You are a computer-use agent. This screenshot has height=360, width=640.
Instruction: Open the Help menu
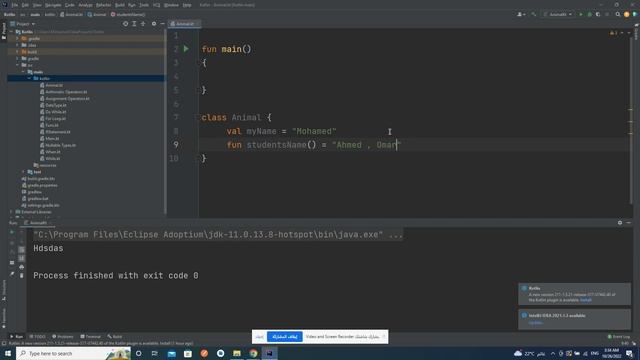187,5
